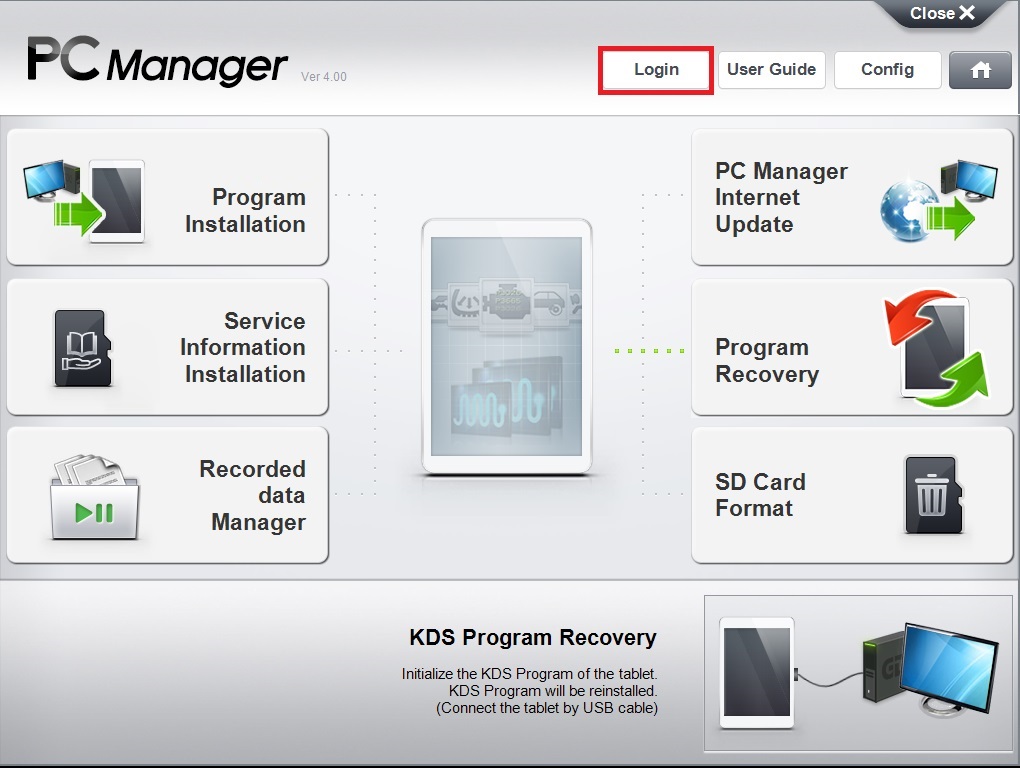
Task: Click the Internet Update globe icon
Action: [x=938, y=200]
